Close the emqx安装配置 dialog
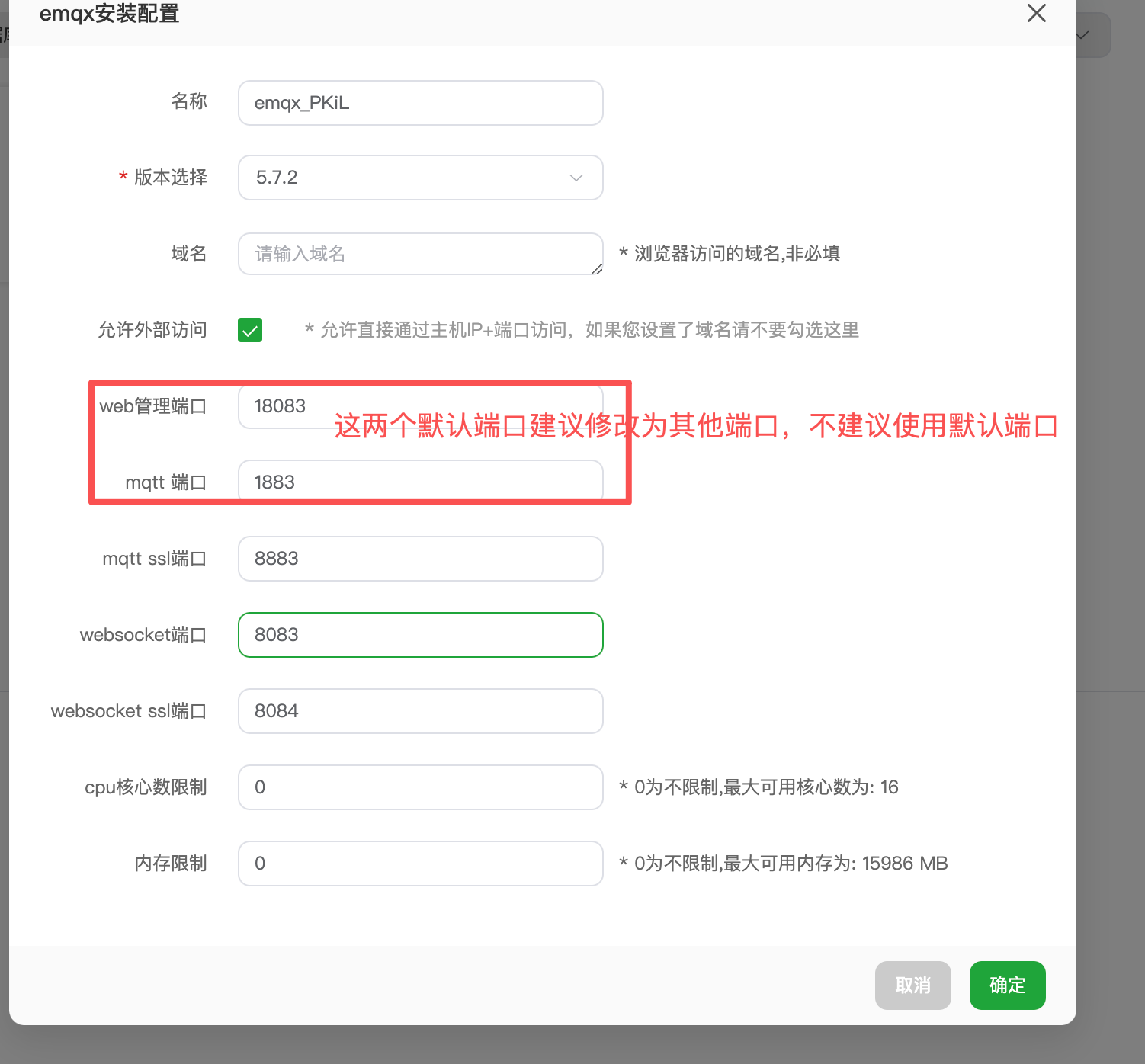Viewport: 1145px width, 1064px height. [x=1036, y=14]
